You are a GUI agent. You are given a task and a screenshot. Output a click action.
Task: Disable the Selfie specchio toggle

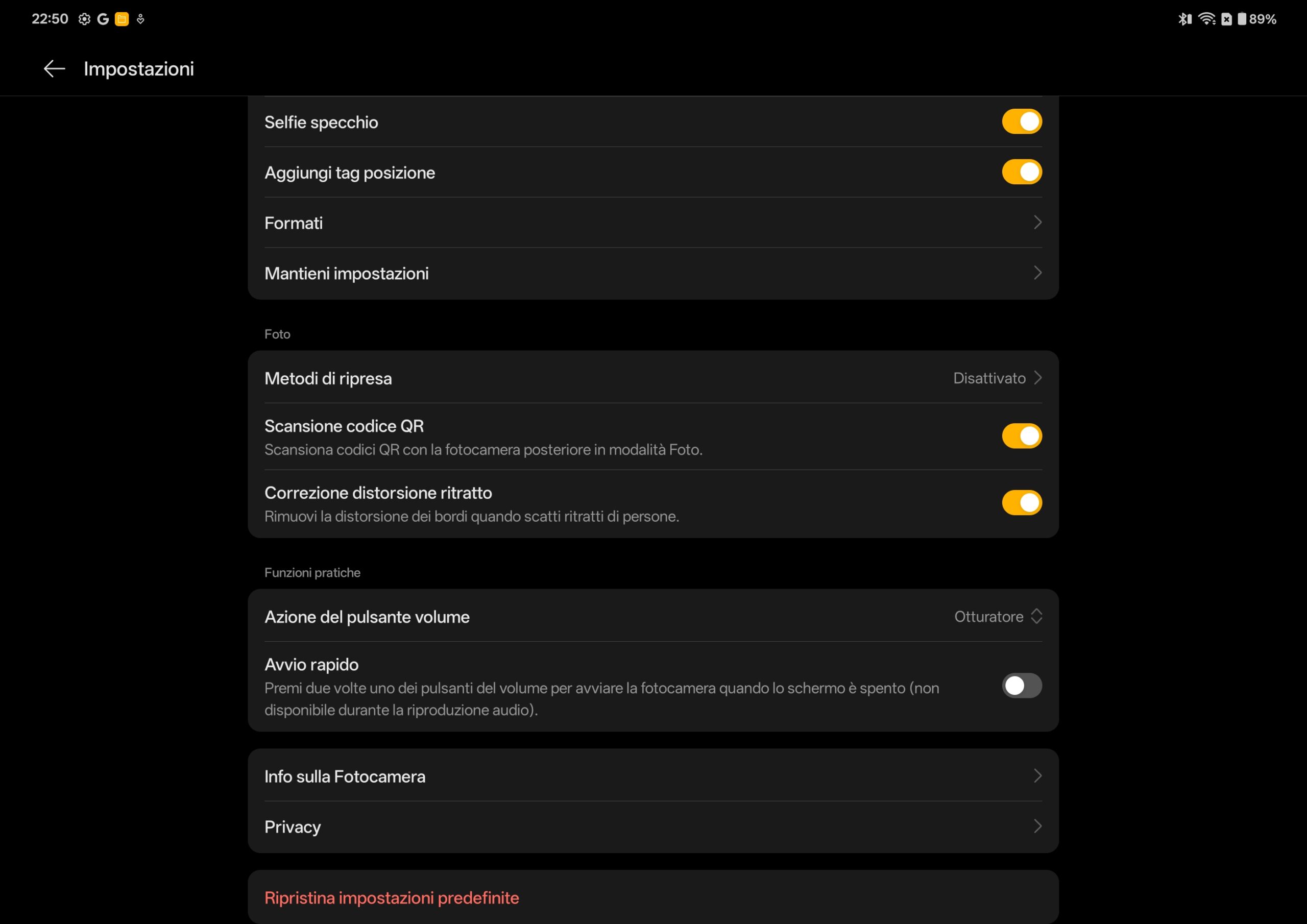pos(1021,122)
